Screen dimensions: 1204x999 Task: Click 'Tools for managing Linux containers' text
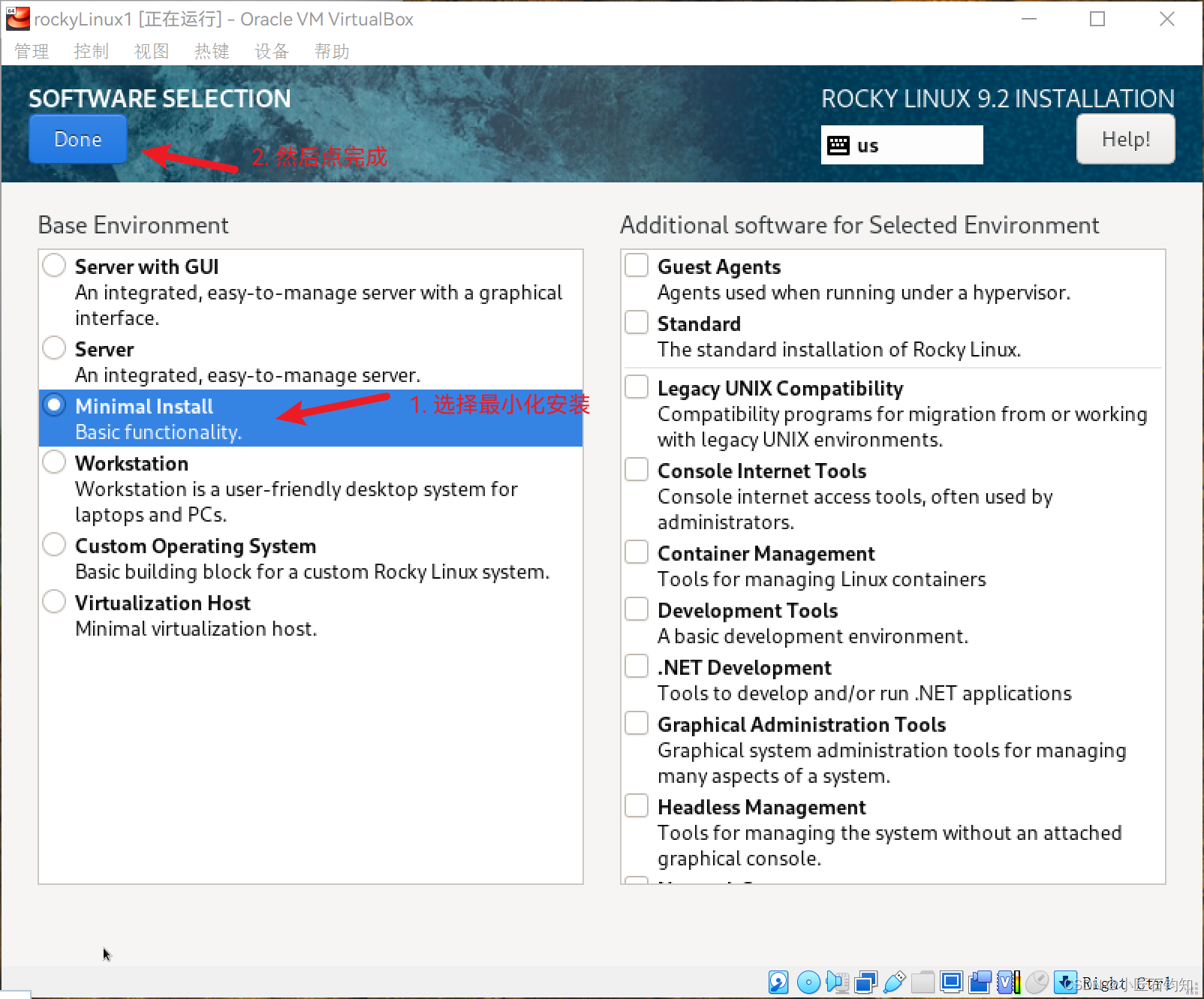click(822, 579)
